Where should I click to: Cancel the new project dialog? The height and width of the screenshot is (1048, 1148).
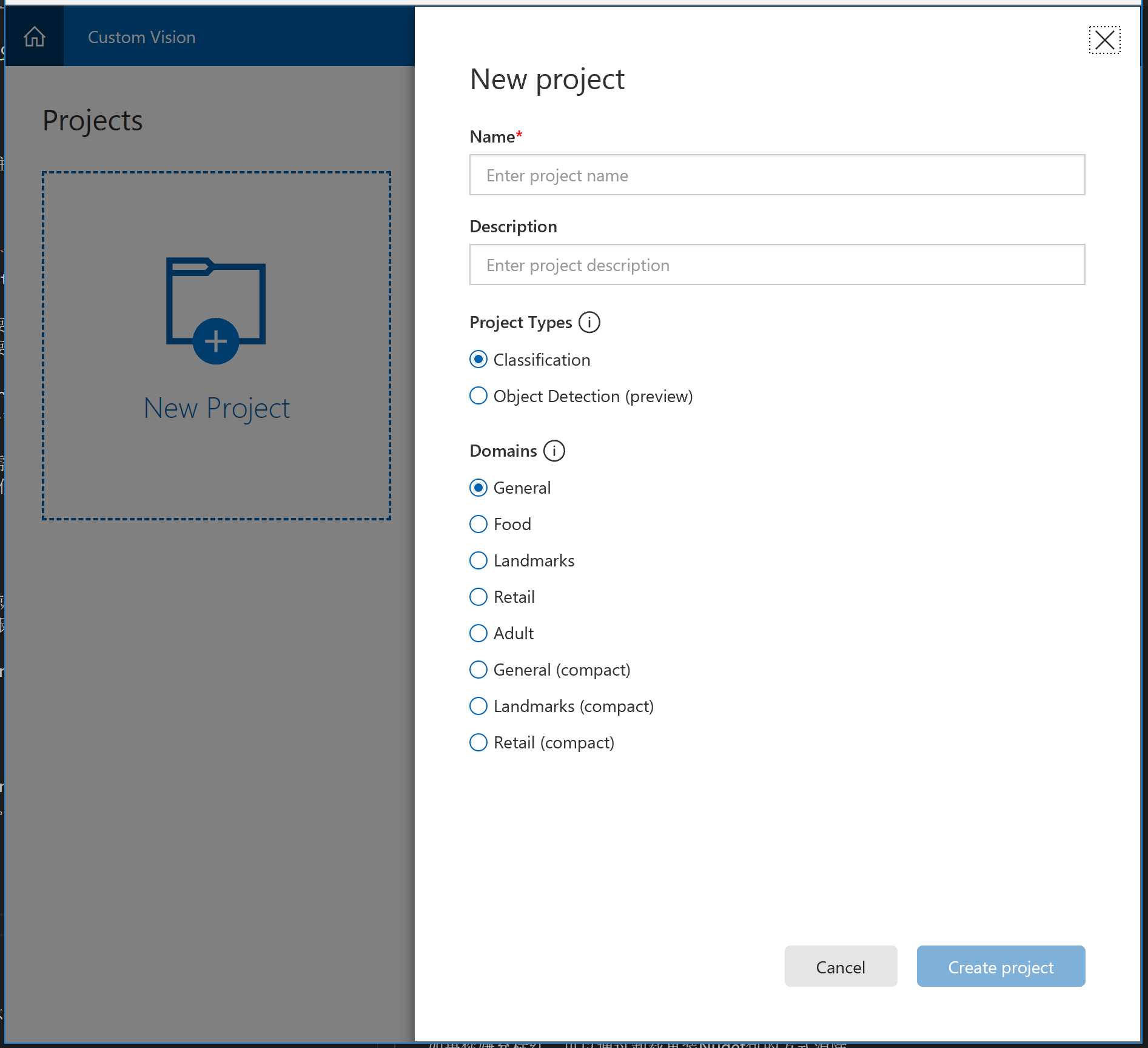pyautogui.click(x=841, y=966)
